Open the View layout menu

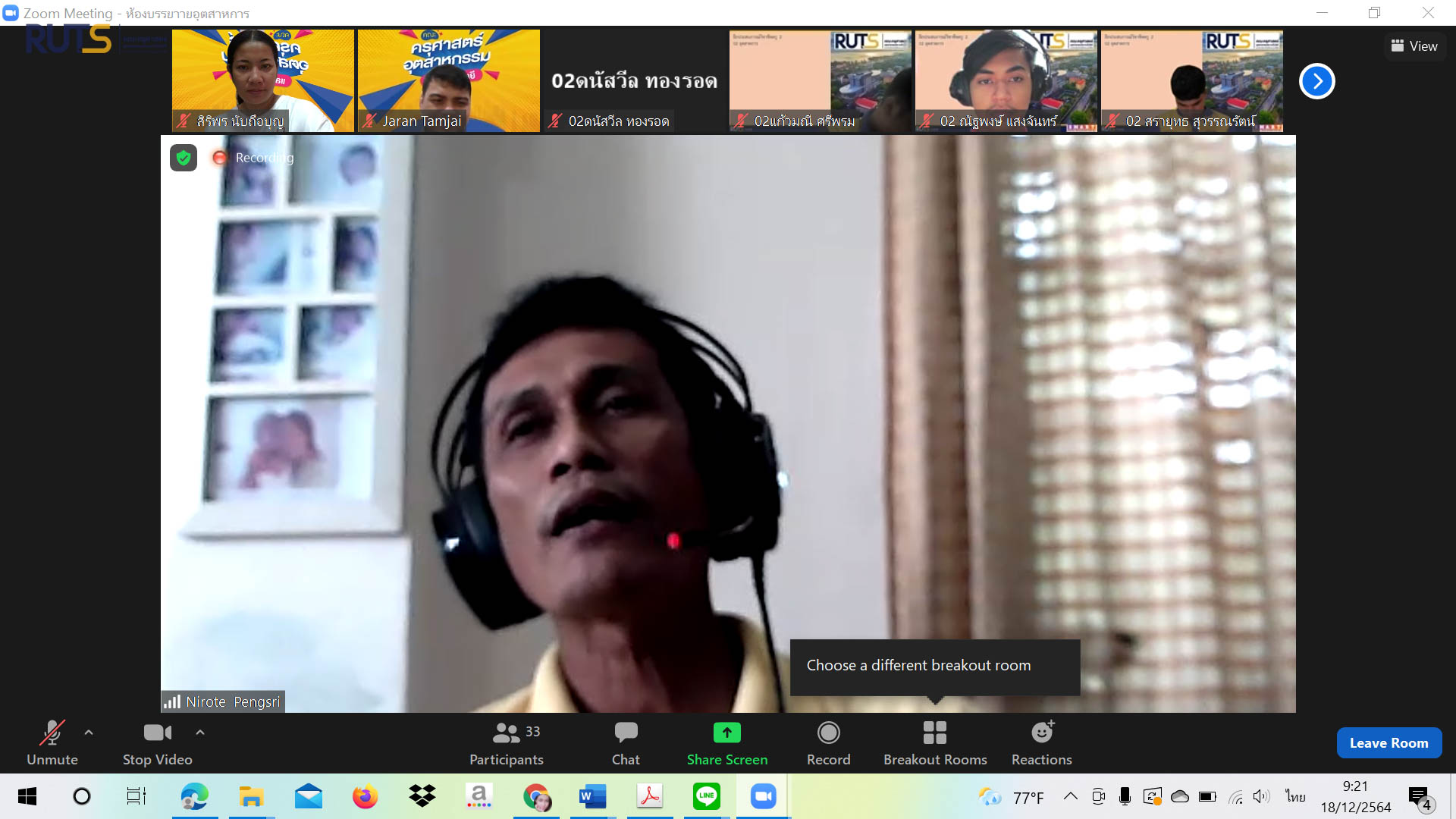[1414, 46]
